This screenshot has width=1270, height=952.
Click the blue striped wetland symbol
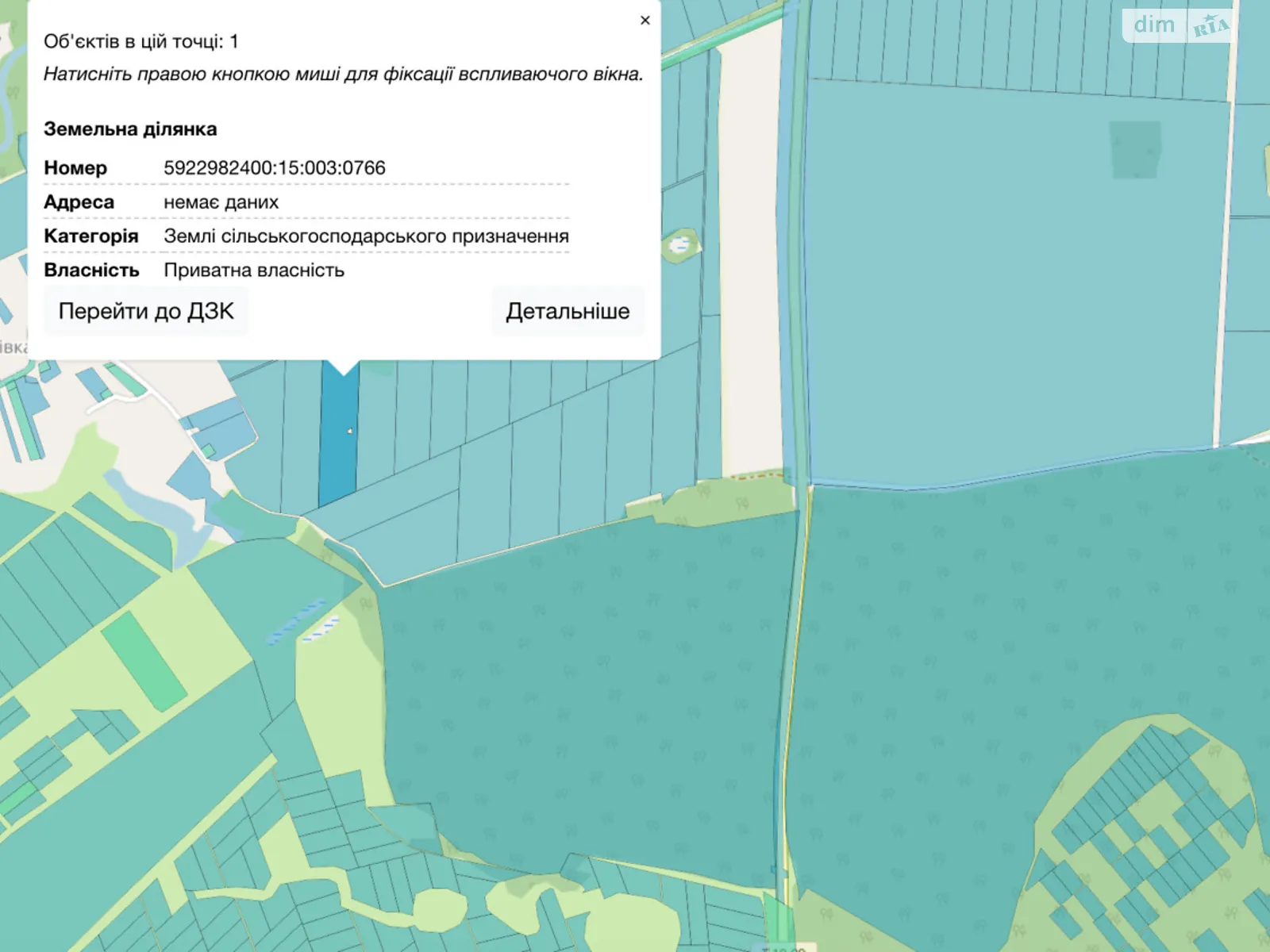point(295,620)
